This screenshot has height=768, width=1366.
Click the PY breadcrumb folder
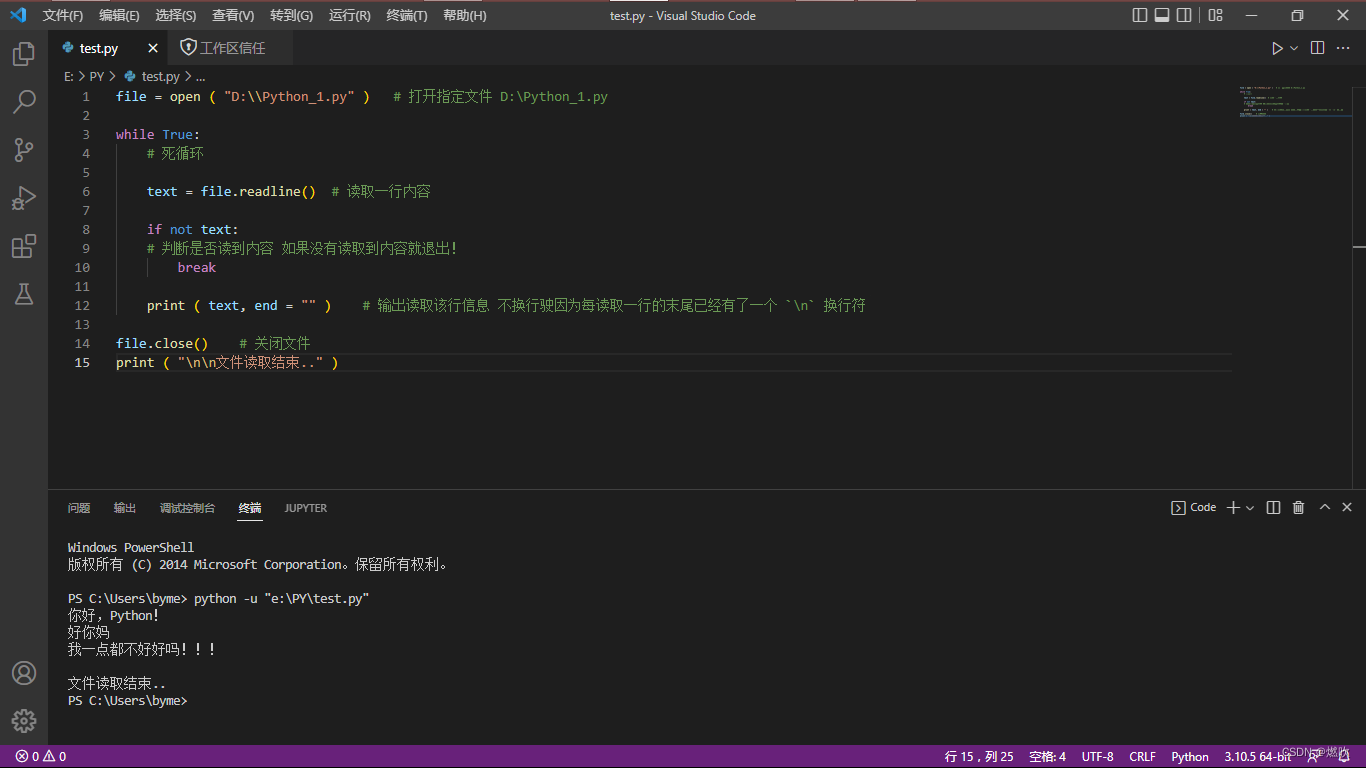tap(97, 76)
